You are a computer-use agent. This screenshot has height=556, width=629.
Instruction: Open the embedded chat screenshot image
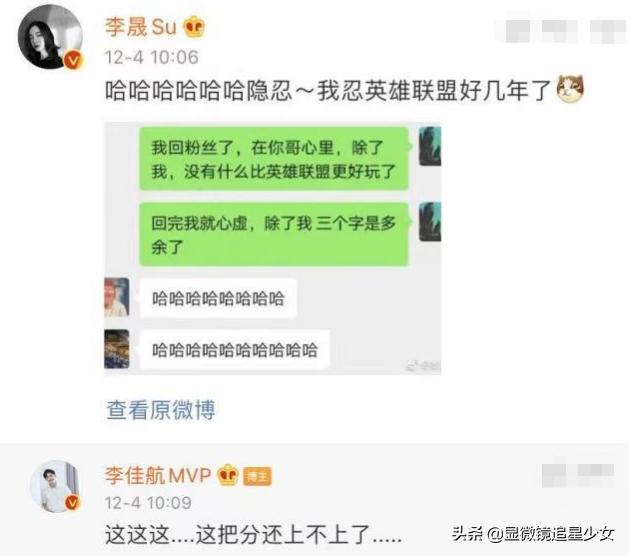(273, 248)
